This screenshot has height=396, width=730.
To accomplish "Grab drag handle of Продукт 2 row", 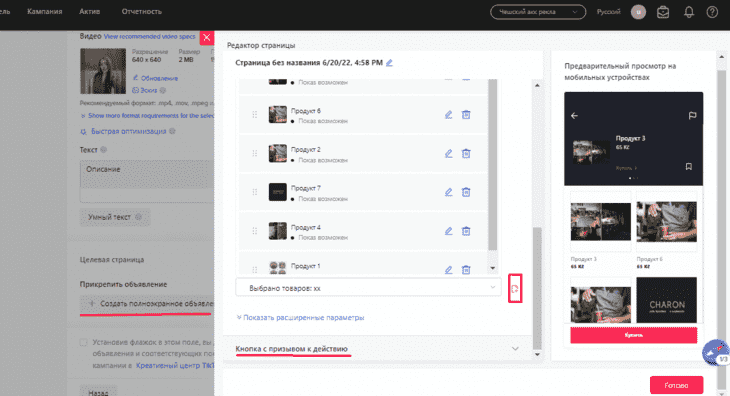I will coord(255,153).
